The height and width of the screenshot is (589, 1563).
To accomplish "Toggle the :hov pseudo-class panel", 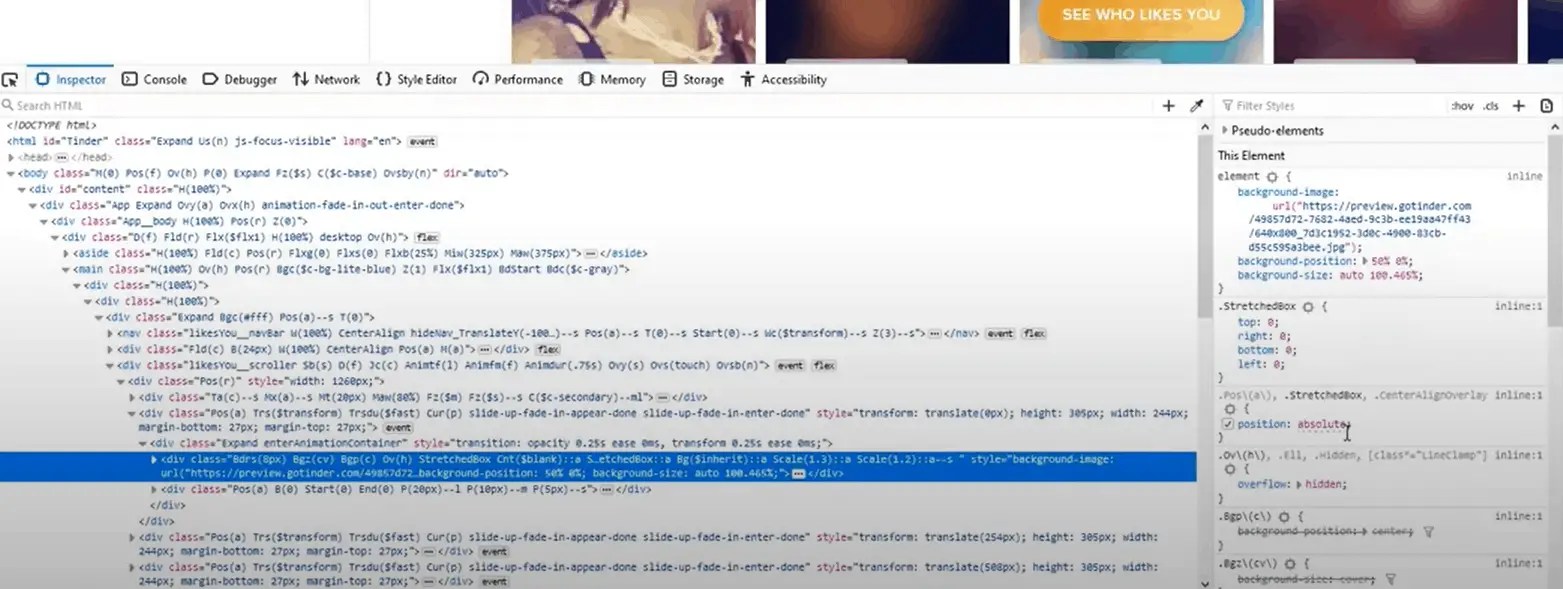I will [x=1461, y=105].
